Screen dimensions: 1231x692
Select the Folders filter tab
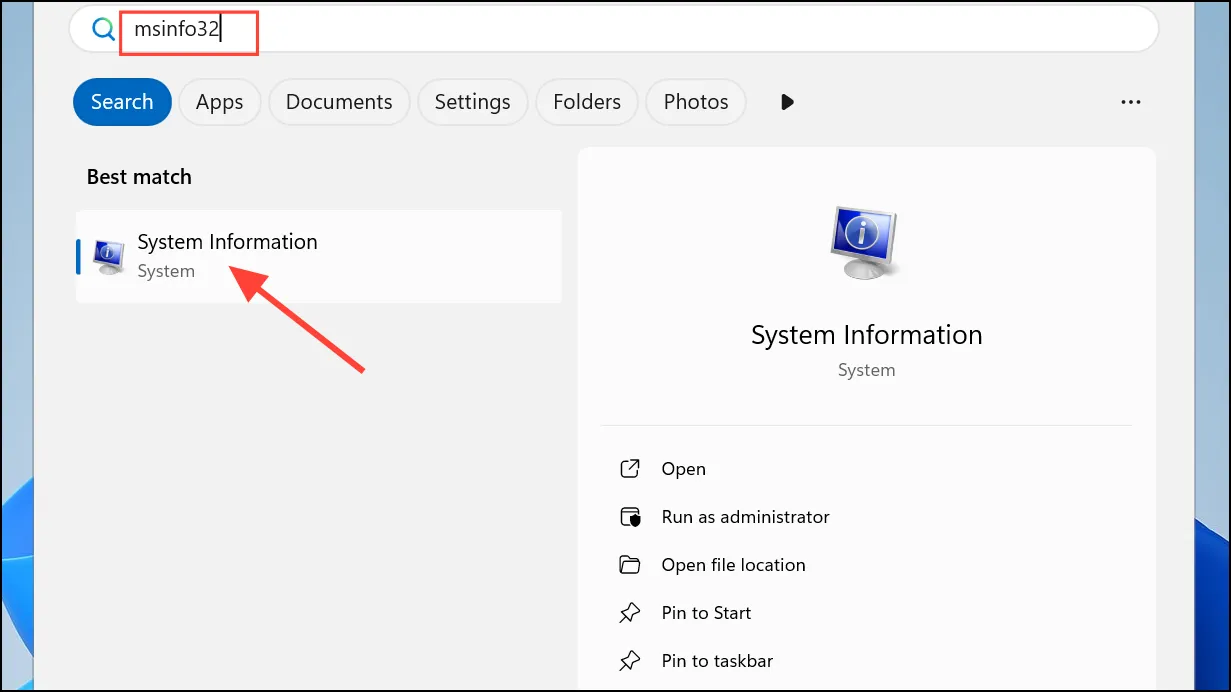[x=587, y=102]
